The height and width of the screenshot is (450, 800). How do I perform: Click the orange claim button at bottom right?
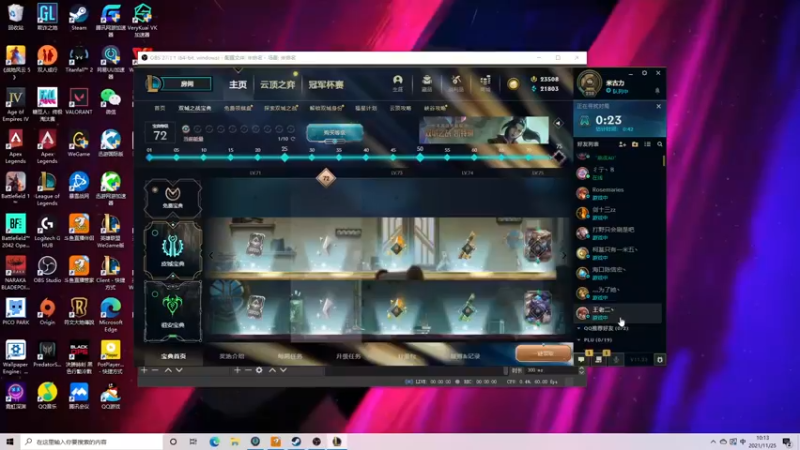(x=543, y=353)
